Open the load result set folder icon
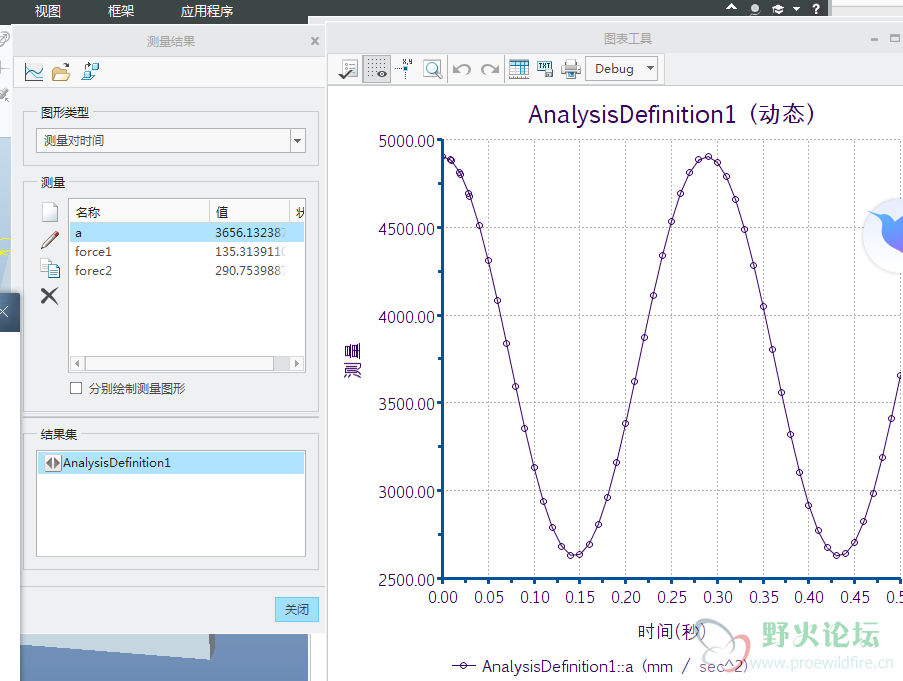Viewport: 903px width, 681px height. [x=61, y=72]
